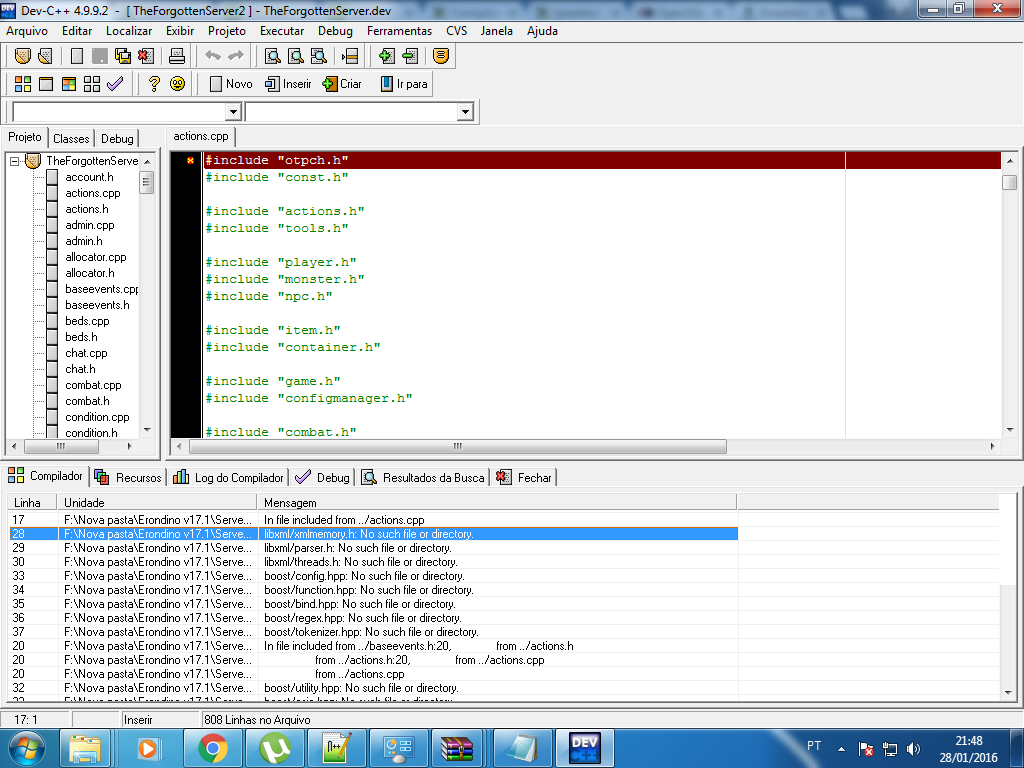1024x768 pixels.
Task: Open Find using the first magnifier icon
Action: tap(273, 56)
